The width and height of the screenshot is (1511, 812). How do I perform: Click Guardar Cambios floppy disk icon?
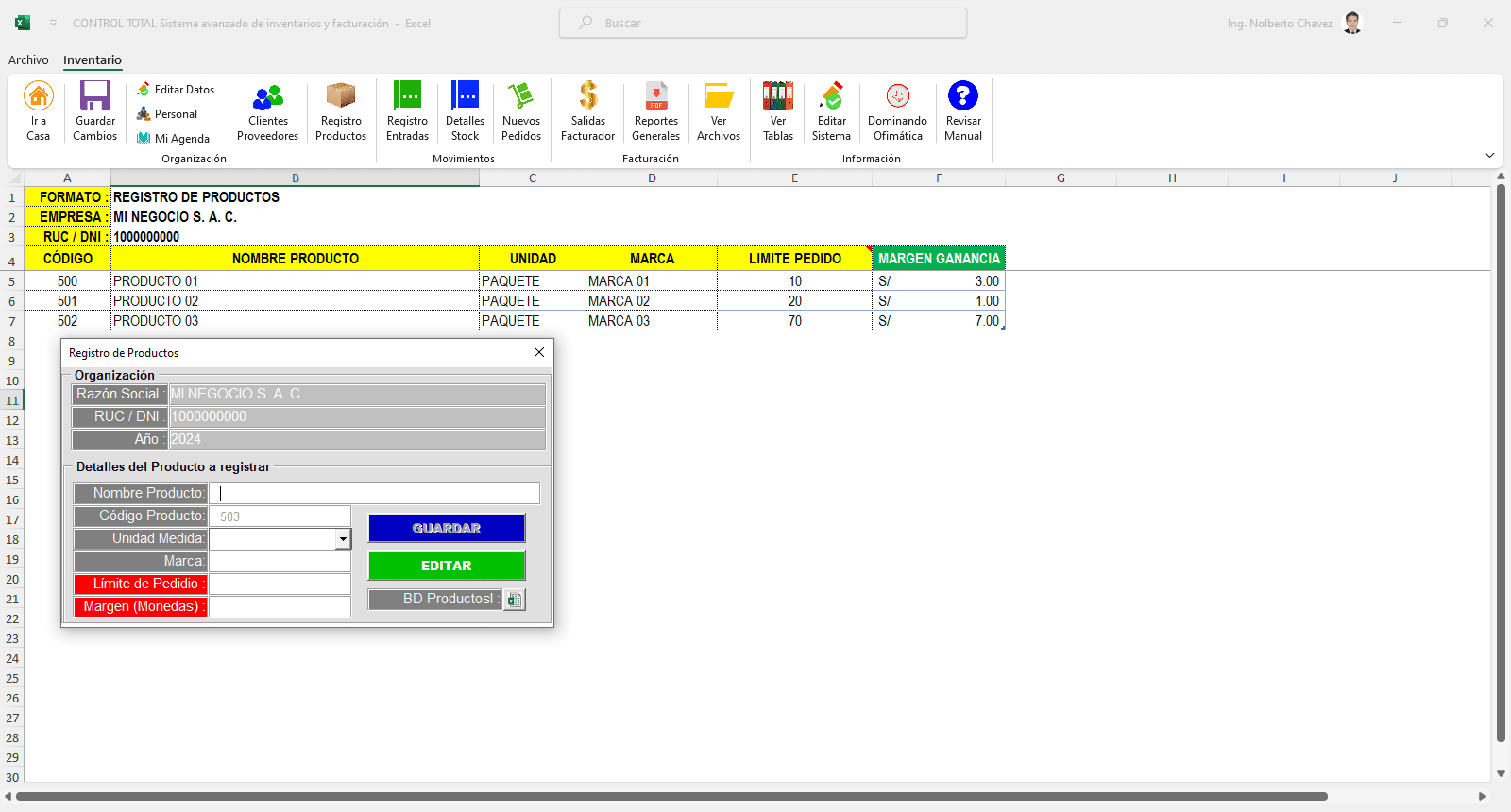coord(95,96)
